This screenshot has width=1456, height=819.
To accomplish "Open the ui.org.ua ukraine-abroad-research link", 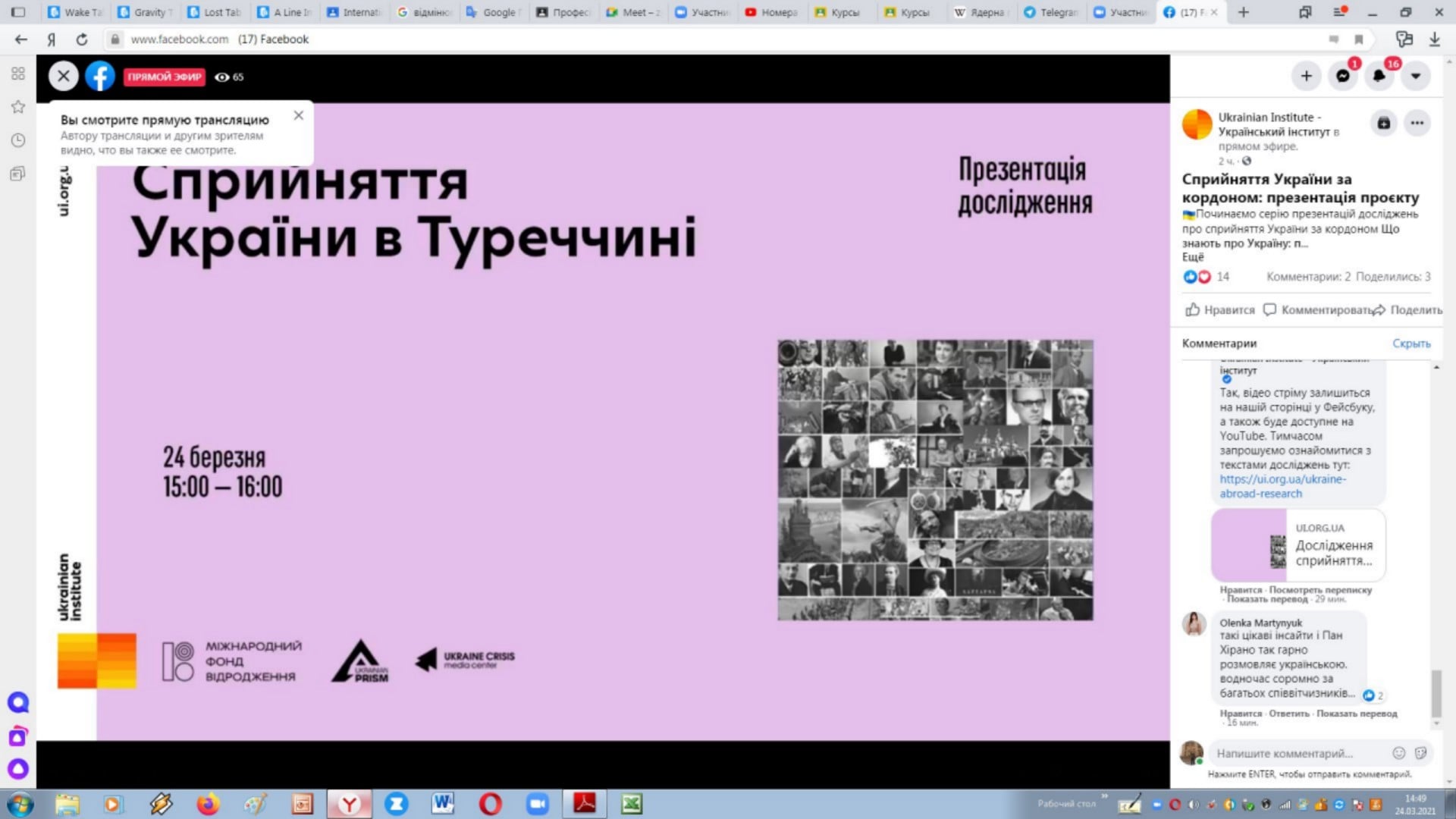I will pos(1283,486).
